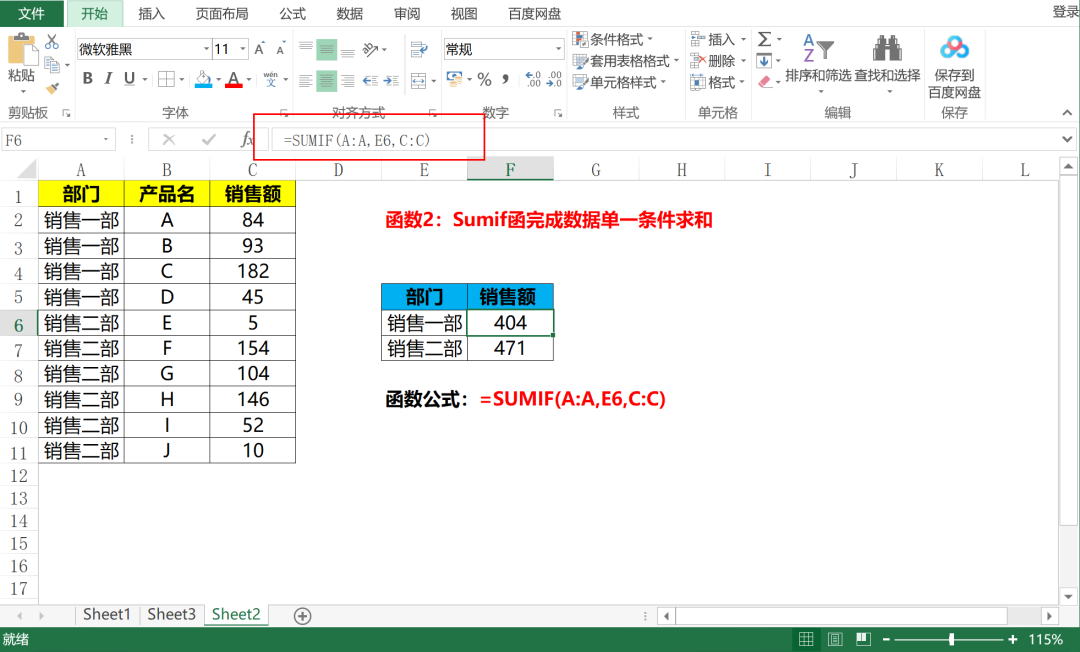The image size is (1080, 652).
Task: Toggle Underline formatting
Action: (129, 78)
